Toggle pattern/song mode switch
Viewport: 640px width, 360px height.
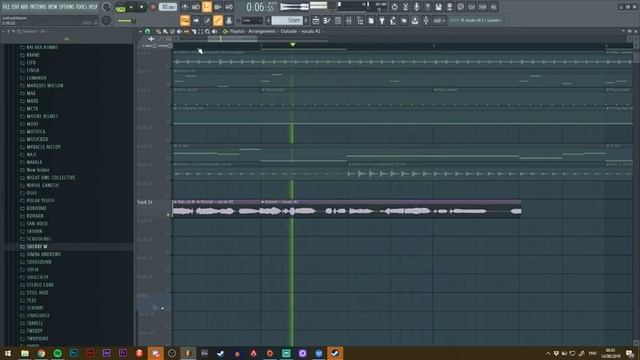pyautogui.click(x=120, y=7)
